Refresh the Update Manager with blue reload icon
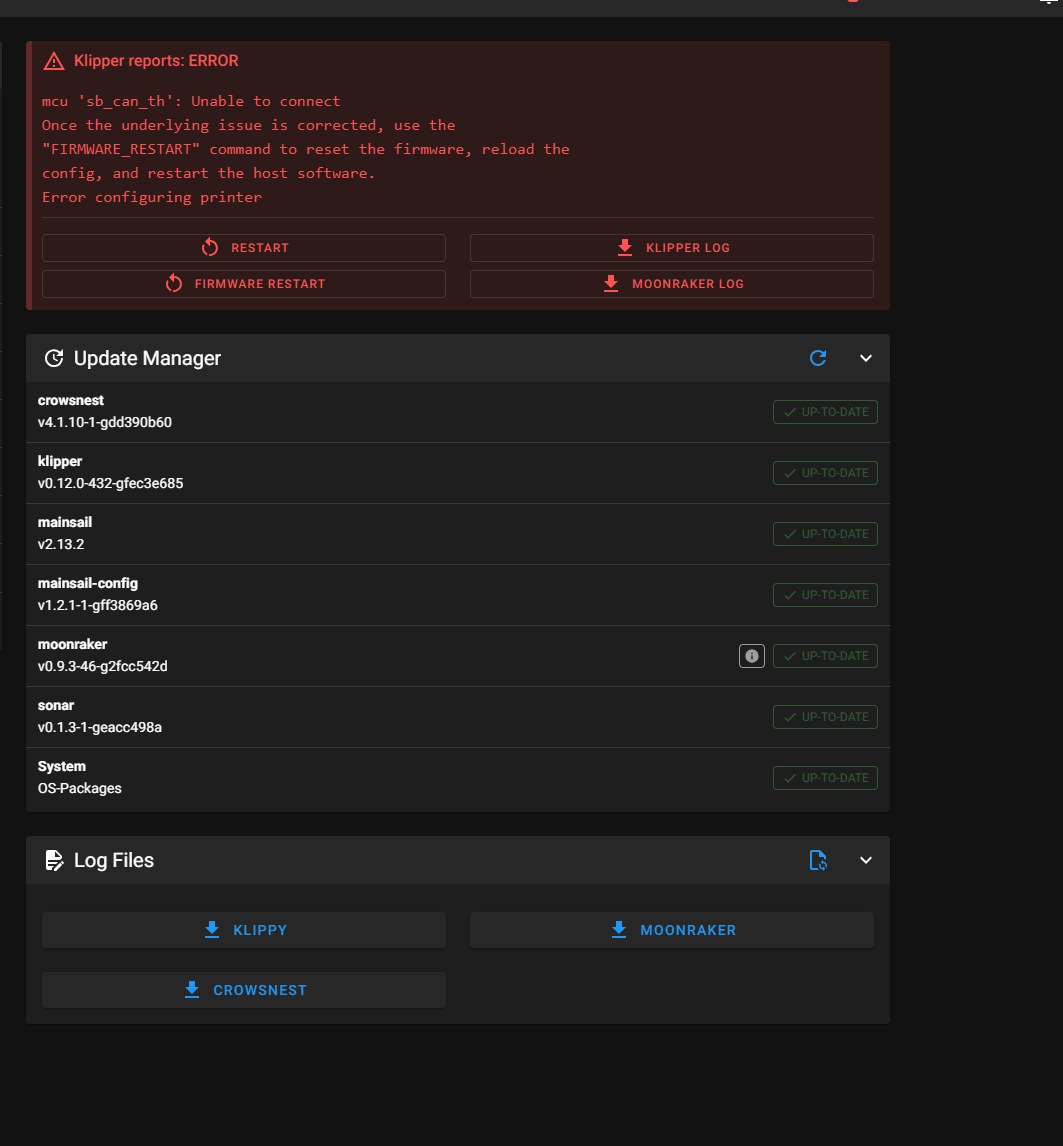 click(x=818, y=358)
